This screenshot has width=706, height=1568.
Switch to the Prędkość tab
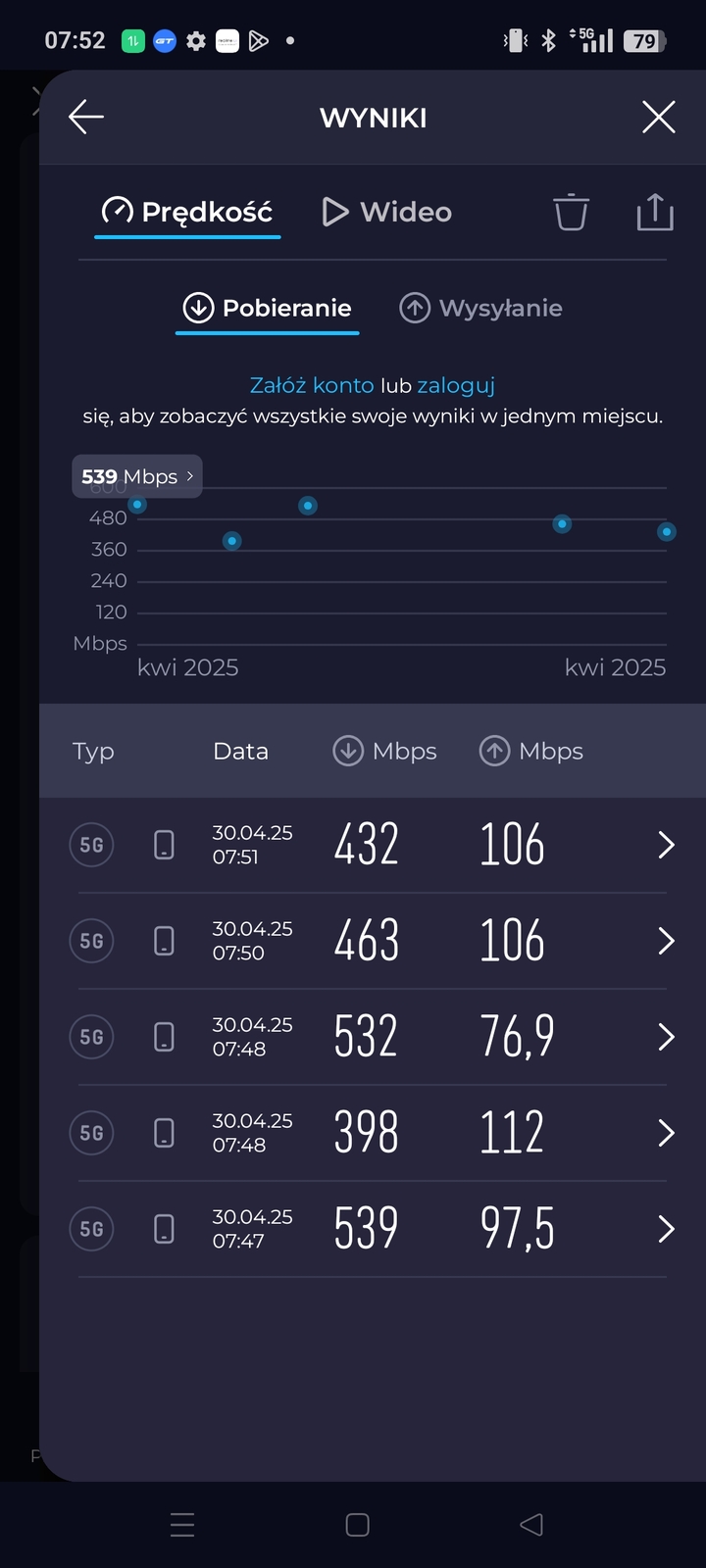(x=188, y=212)
